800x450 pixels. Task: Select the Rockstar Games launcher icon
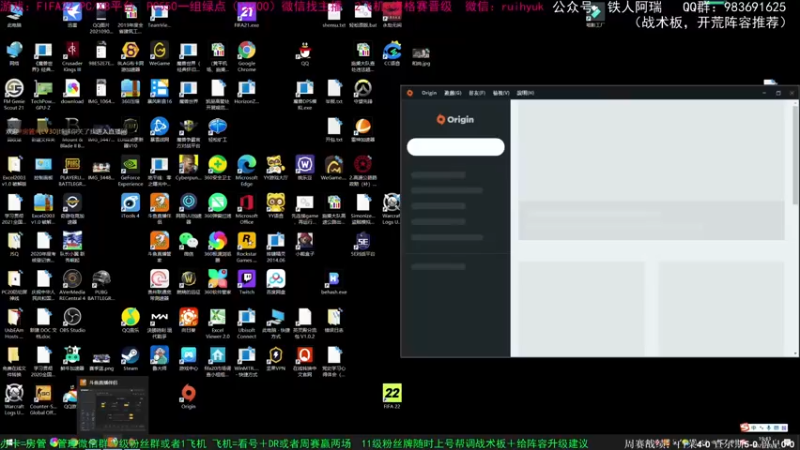click(246, 247)
